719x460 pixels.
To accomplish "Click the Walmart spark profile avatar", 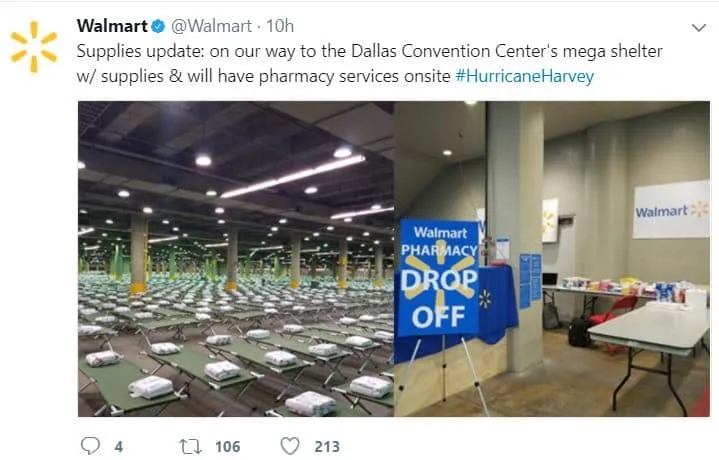I will 34,47.
